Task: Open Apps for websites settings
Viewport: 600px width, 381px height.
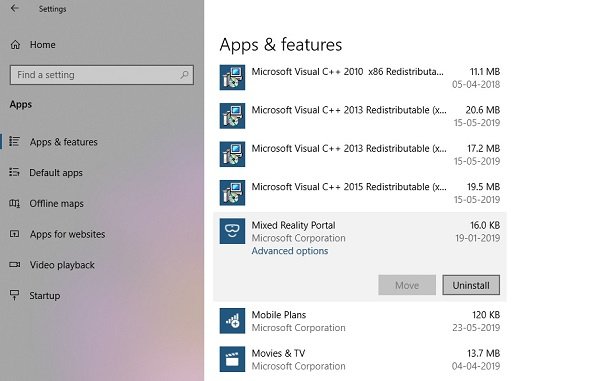Action: tap(67, 234)
